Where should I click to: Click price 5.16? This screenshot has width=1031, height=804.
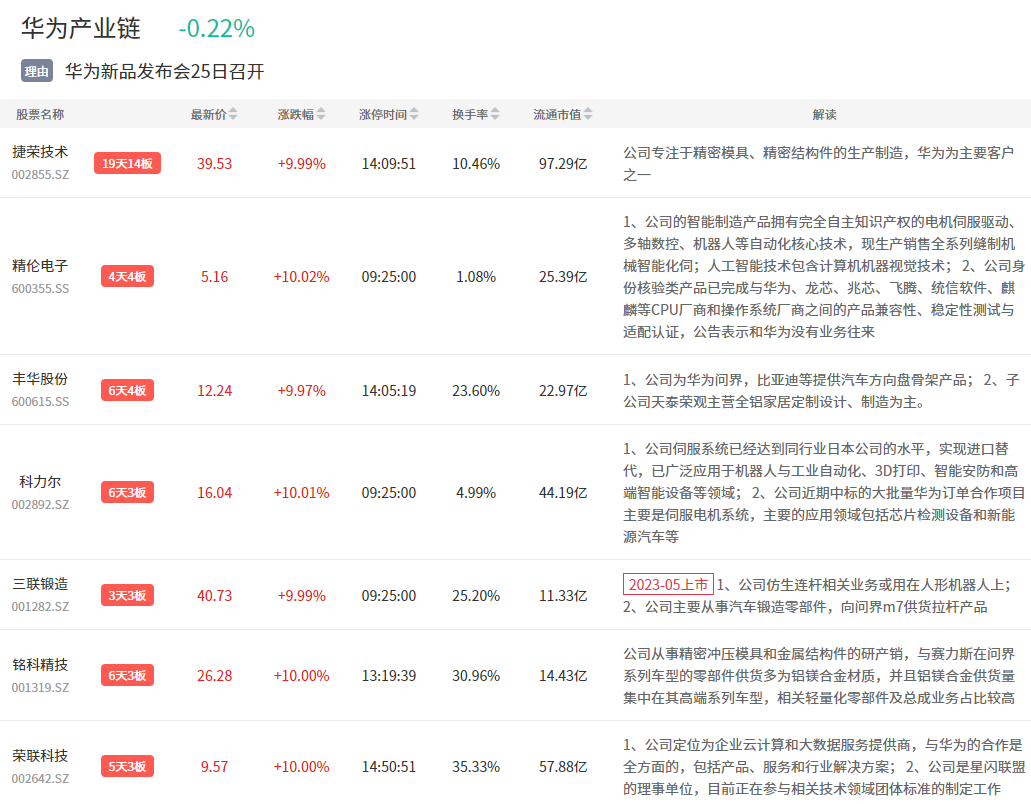click(x=214, y=277)
